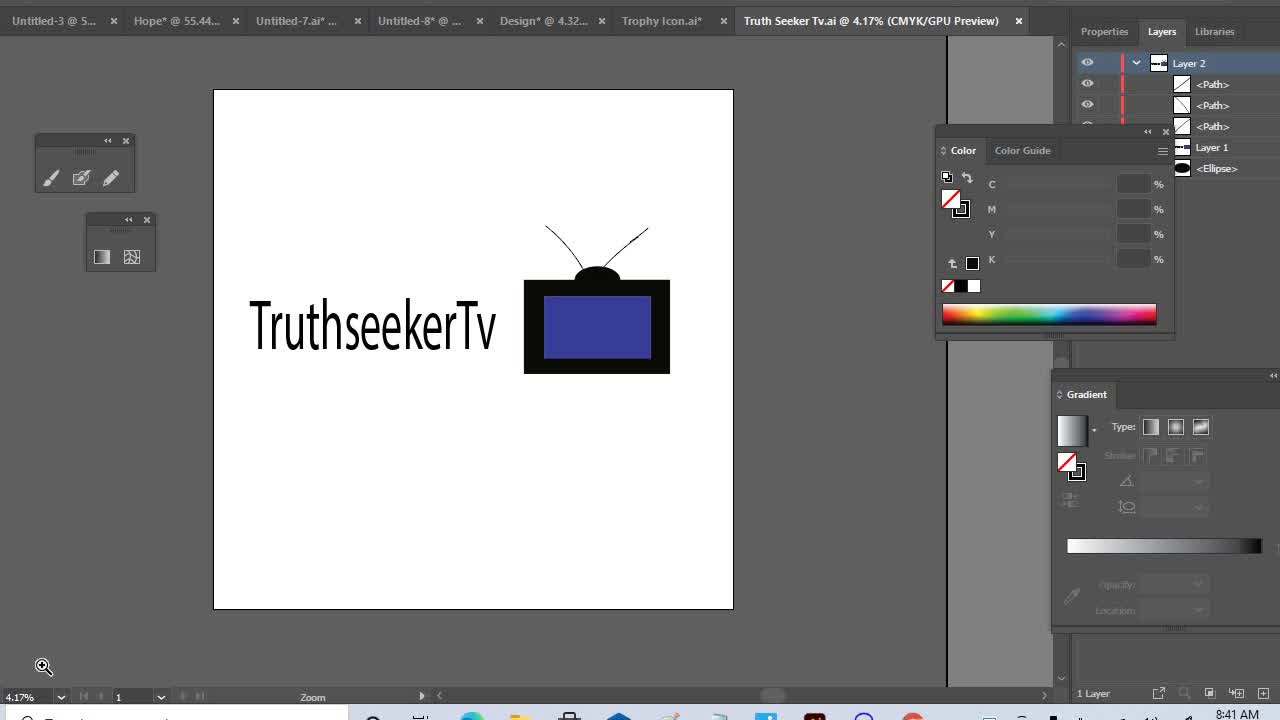Click the TruthseekerTv text on artboard

[x=372, y=326]
